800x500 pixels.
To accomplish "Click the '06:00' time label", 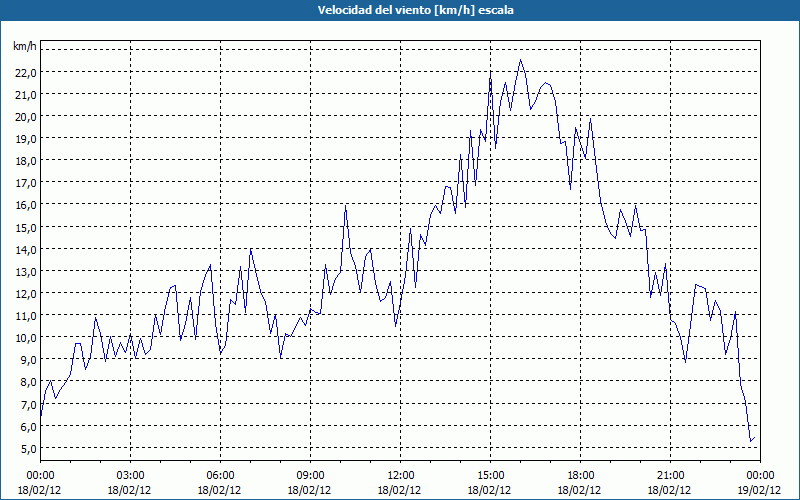I will click(220, 476).
